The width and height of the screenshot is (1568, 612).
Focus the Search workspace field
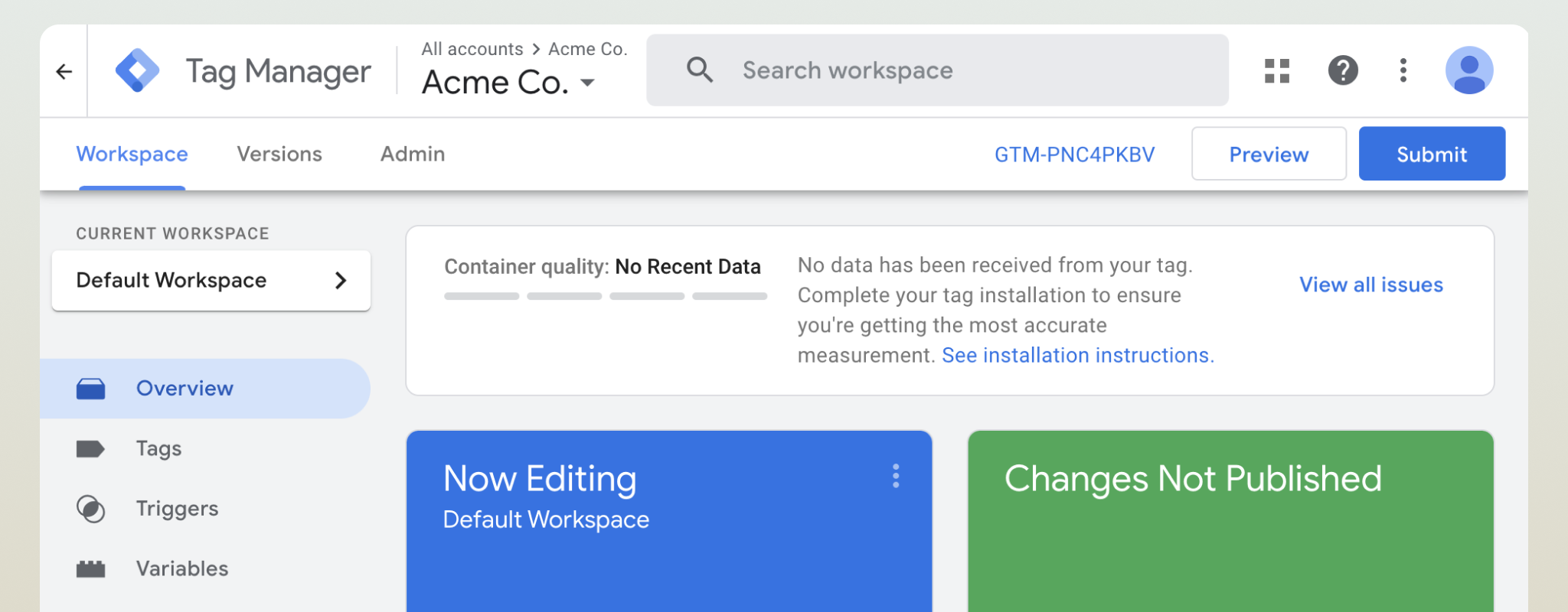937,70
